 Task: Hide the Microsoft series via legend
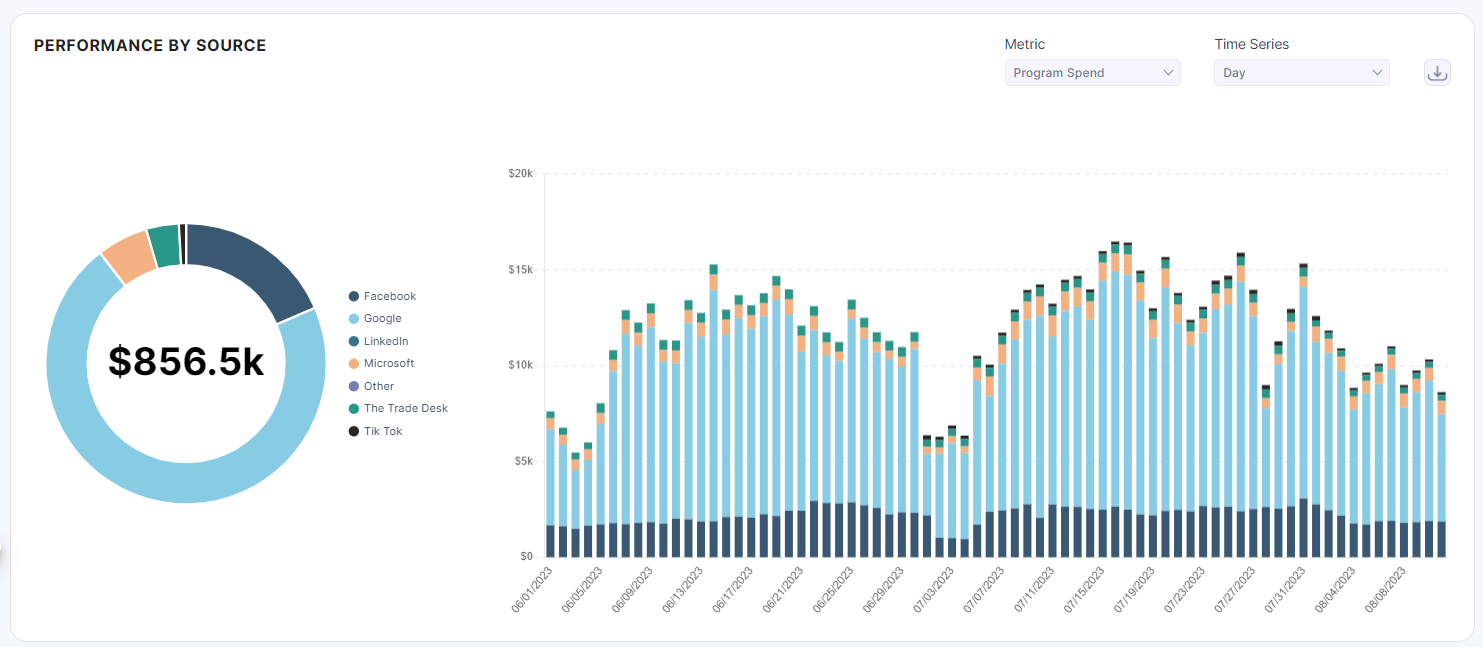tap(388, 363)
